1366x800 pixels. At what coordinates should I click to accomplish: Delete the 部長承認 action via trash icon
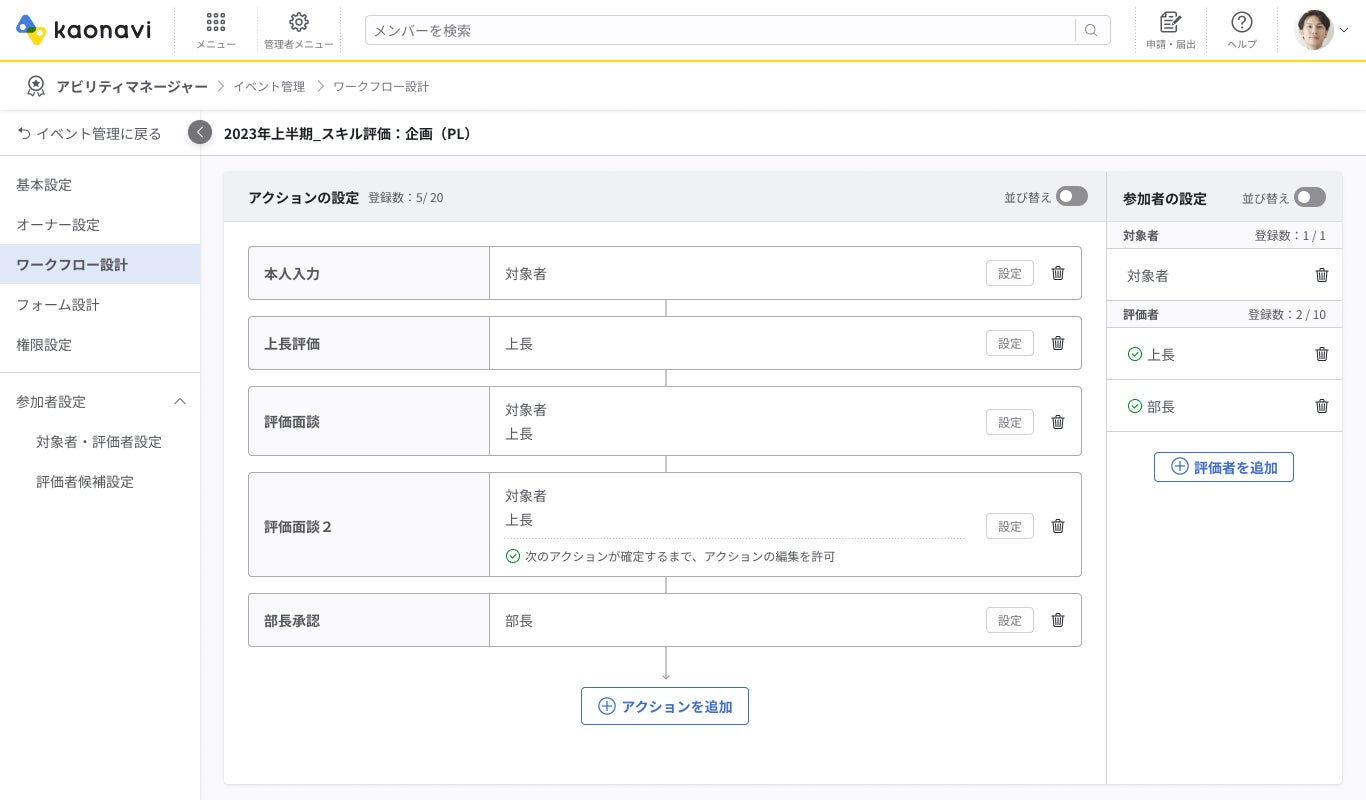click(x=1058, y=620)
